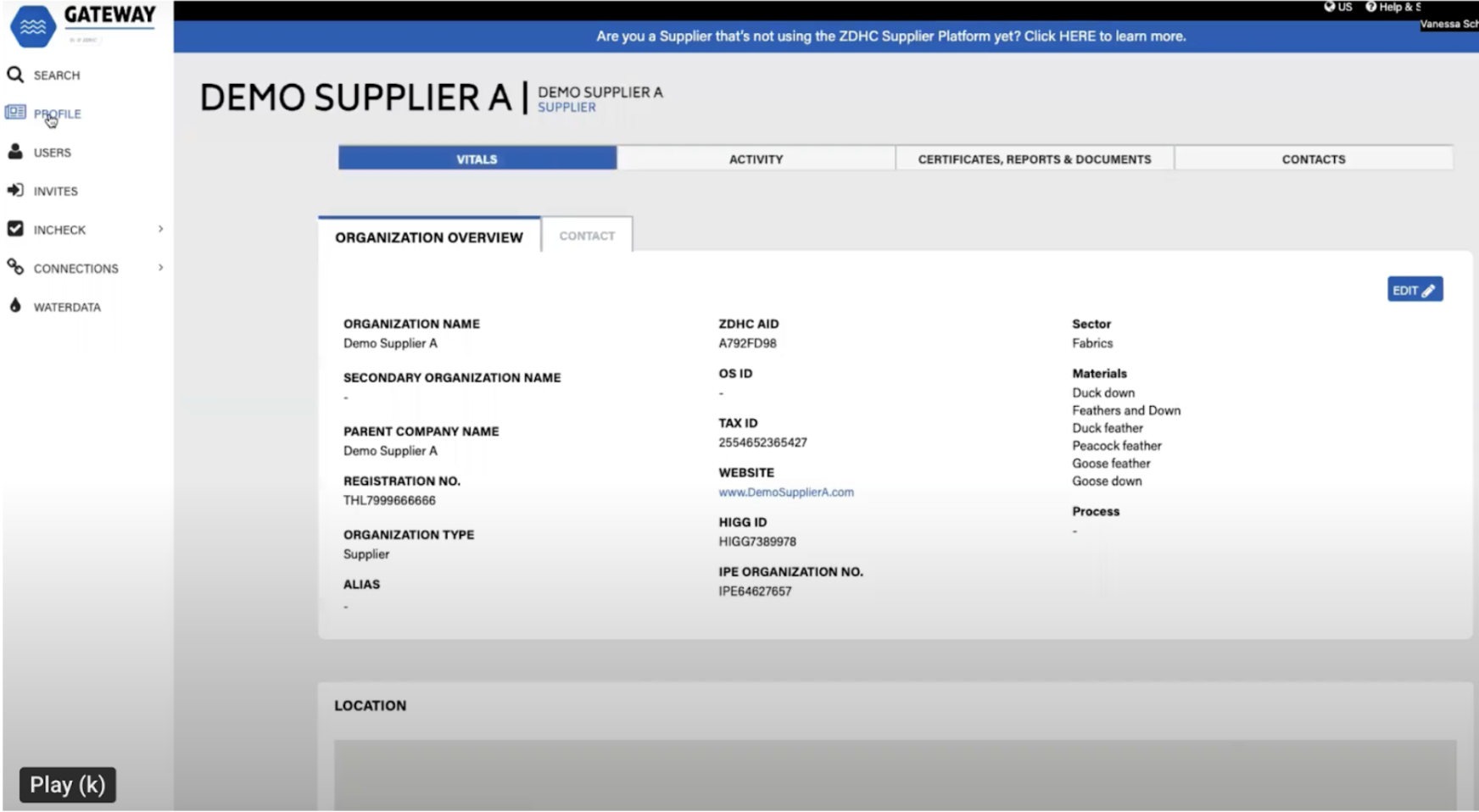The image size is (1479, 812).
Task: Click the Connections link icon
Action: 15,267
